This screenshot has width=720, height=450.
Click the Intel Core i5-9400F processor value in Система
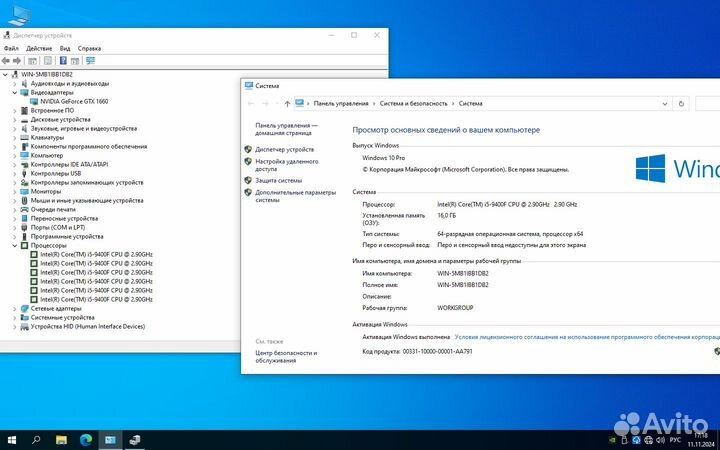coord(507,204)
